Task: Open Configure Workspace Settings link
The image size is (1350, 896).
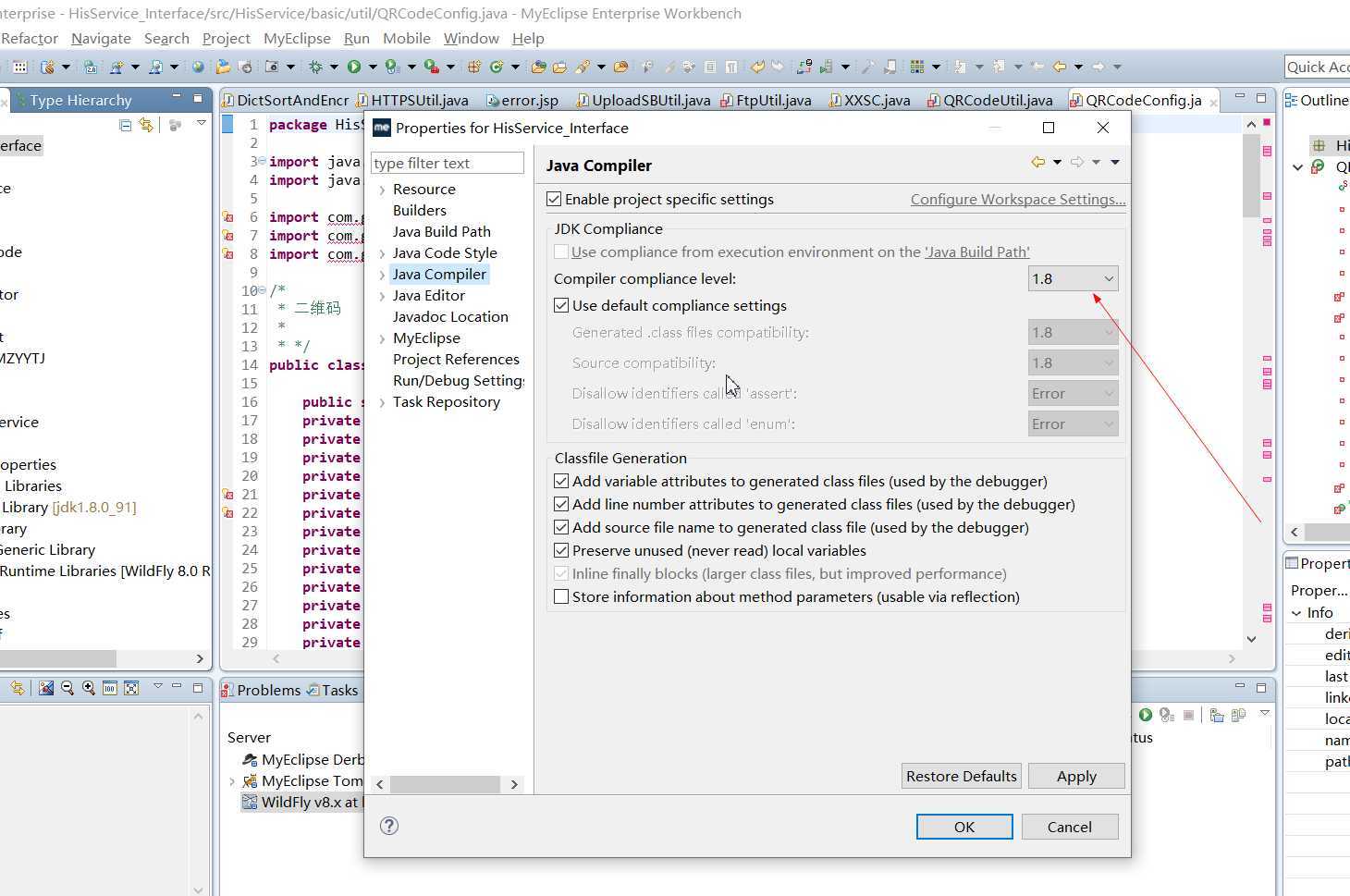Action: click(1018, 199)
